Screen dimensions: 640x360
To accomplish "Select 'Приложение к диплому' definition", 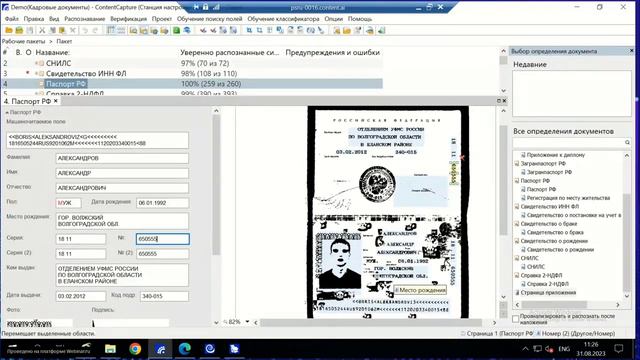I will pyautogui.click(x=556, y=155).
